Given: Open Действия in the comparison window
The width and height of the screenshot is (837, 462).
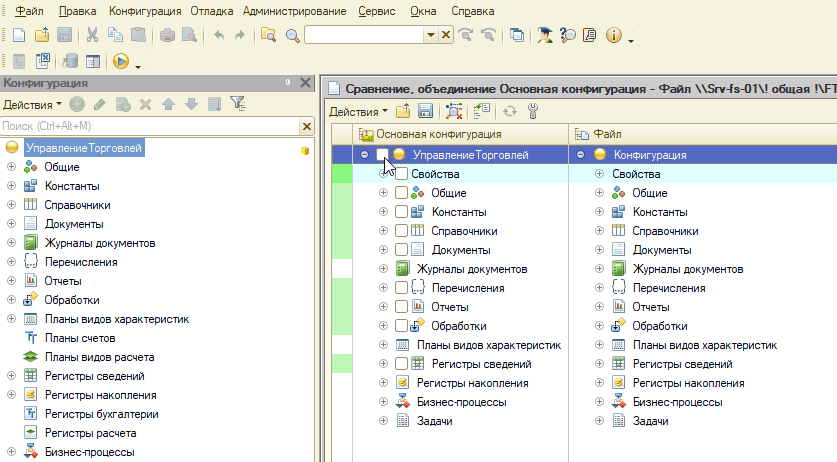Looking at the screenshot, I should [x=358, y=112].
